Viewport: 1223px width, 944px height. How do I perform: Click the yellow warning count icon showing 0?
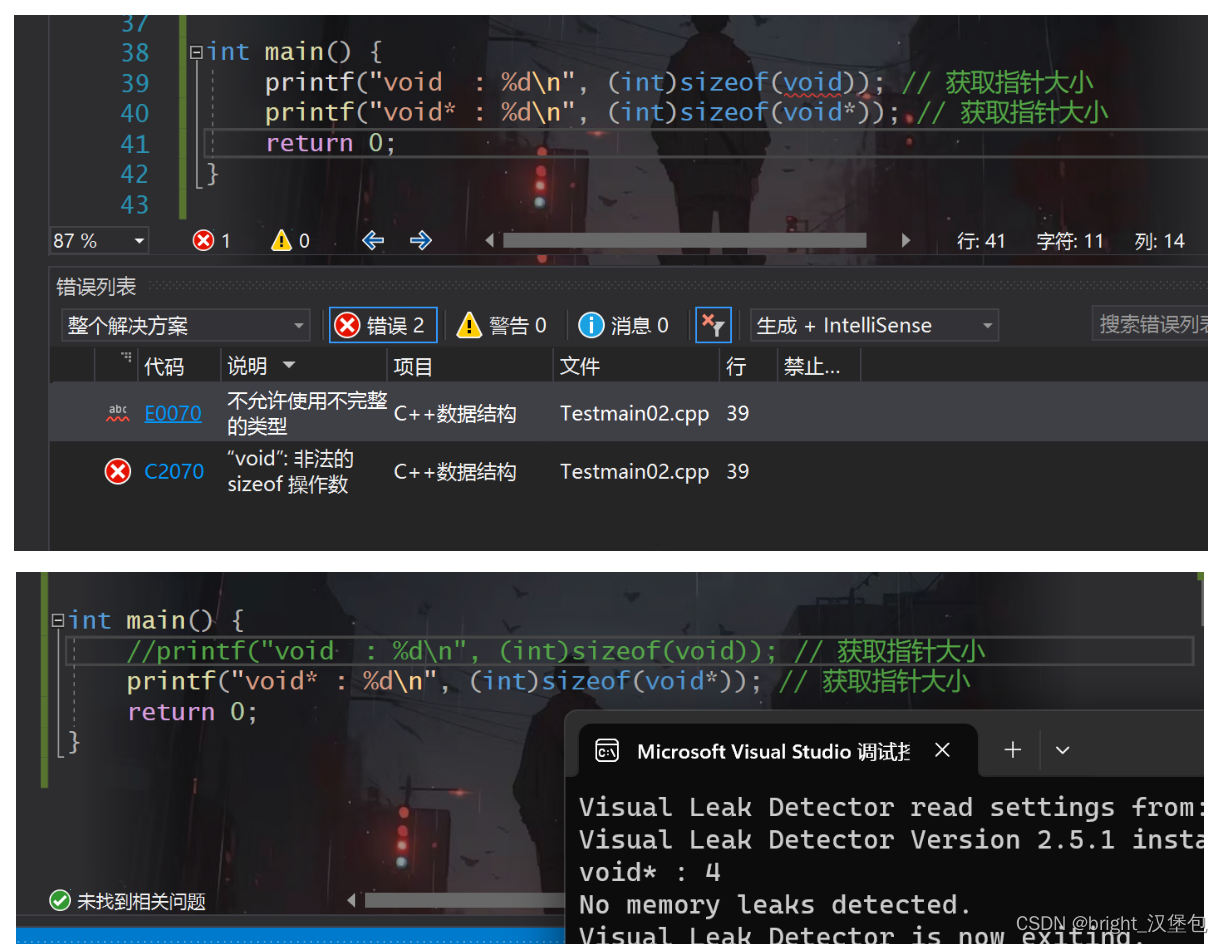(281, 240)
